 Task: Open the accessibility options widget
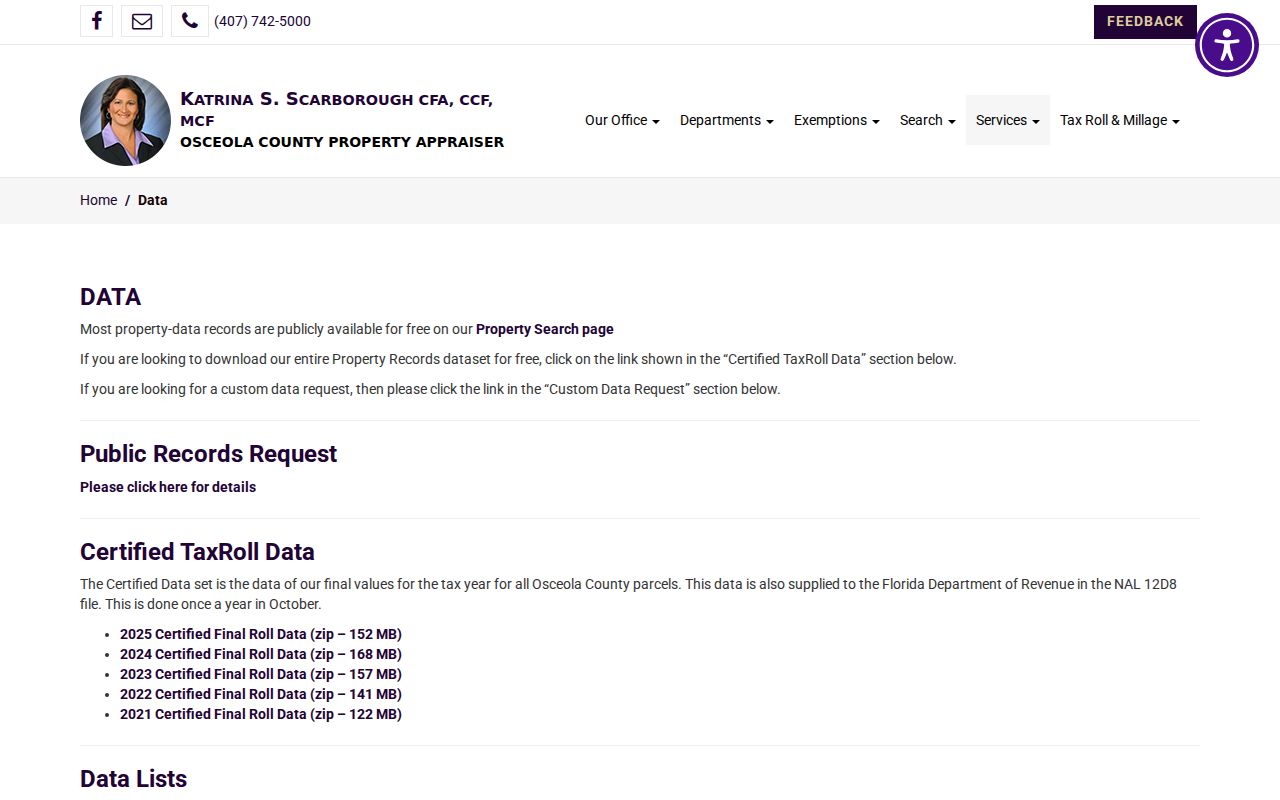click(1227, 45)
